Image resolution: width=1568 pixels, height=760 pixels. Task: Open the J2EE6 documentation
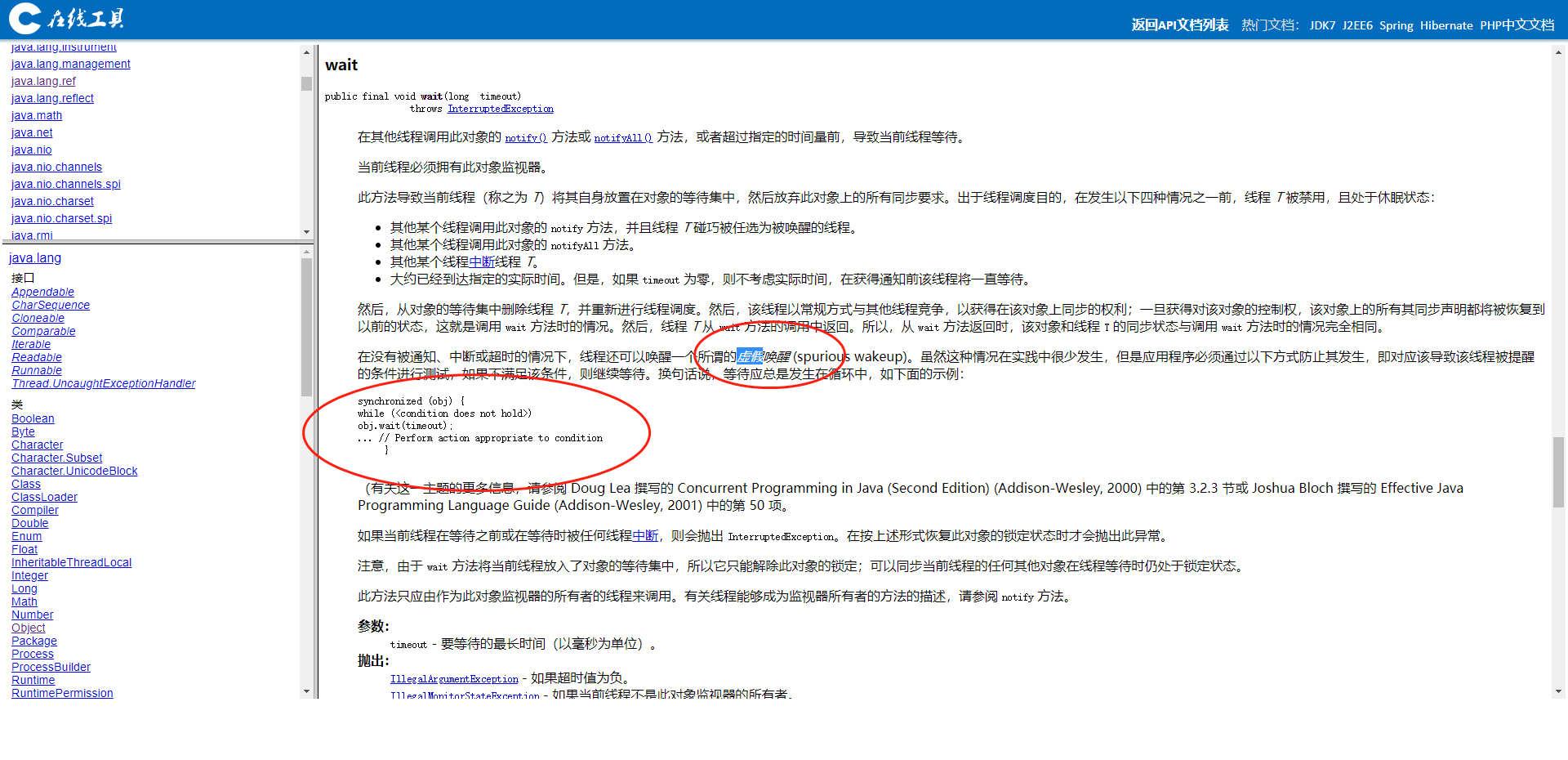pos(1356,25)
